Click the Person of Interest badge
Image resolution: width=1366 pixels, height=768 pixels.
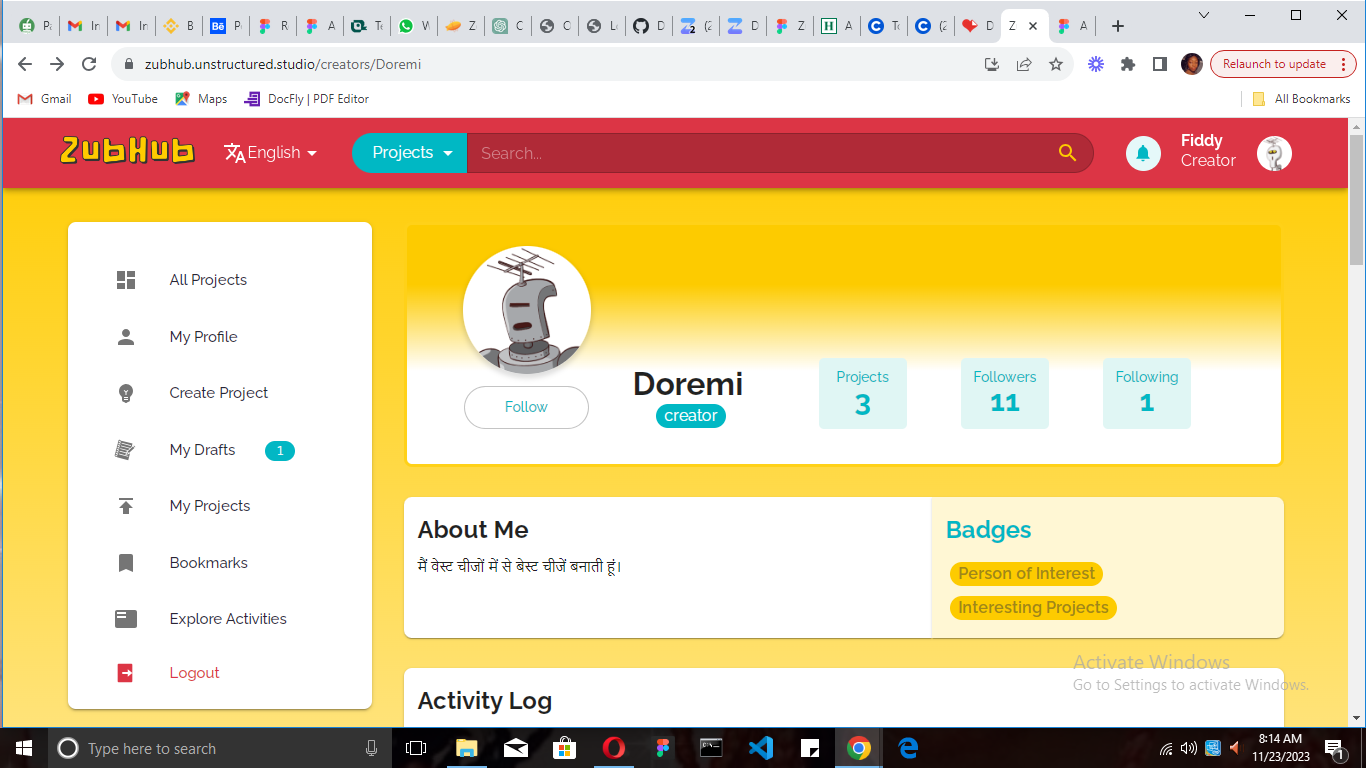click(1026, 574)
